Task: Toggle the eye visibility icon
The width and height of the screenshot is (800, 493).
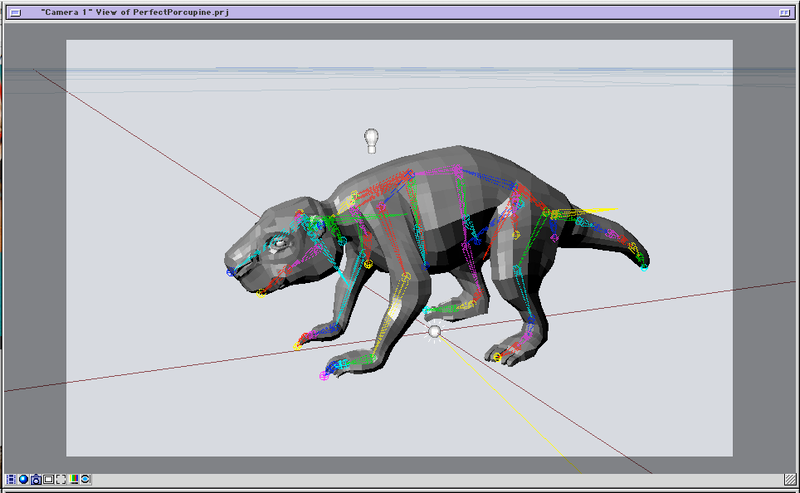Action: tap(86, 480)
